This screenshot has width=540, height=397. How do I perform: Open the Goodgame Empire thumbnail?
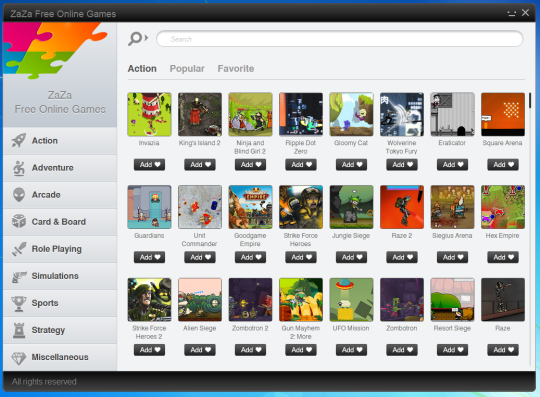click(250, 207)
